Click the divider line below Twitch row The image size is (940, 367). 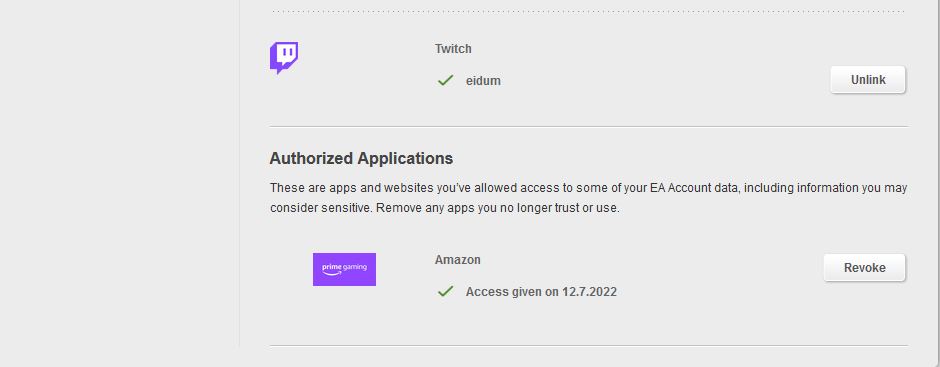pos(589,127)
